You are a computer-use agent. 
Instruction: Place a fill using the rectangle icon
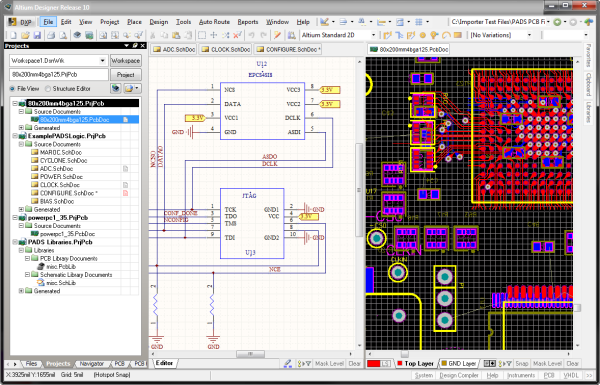(x=458, y=35)
